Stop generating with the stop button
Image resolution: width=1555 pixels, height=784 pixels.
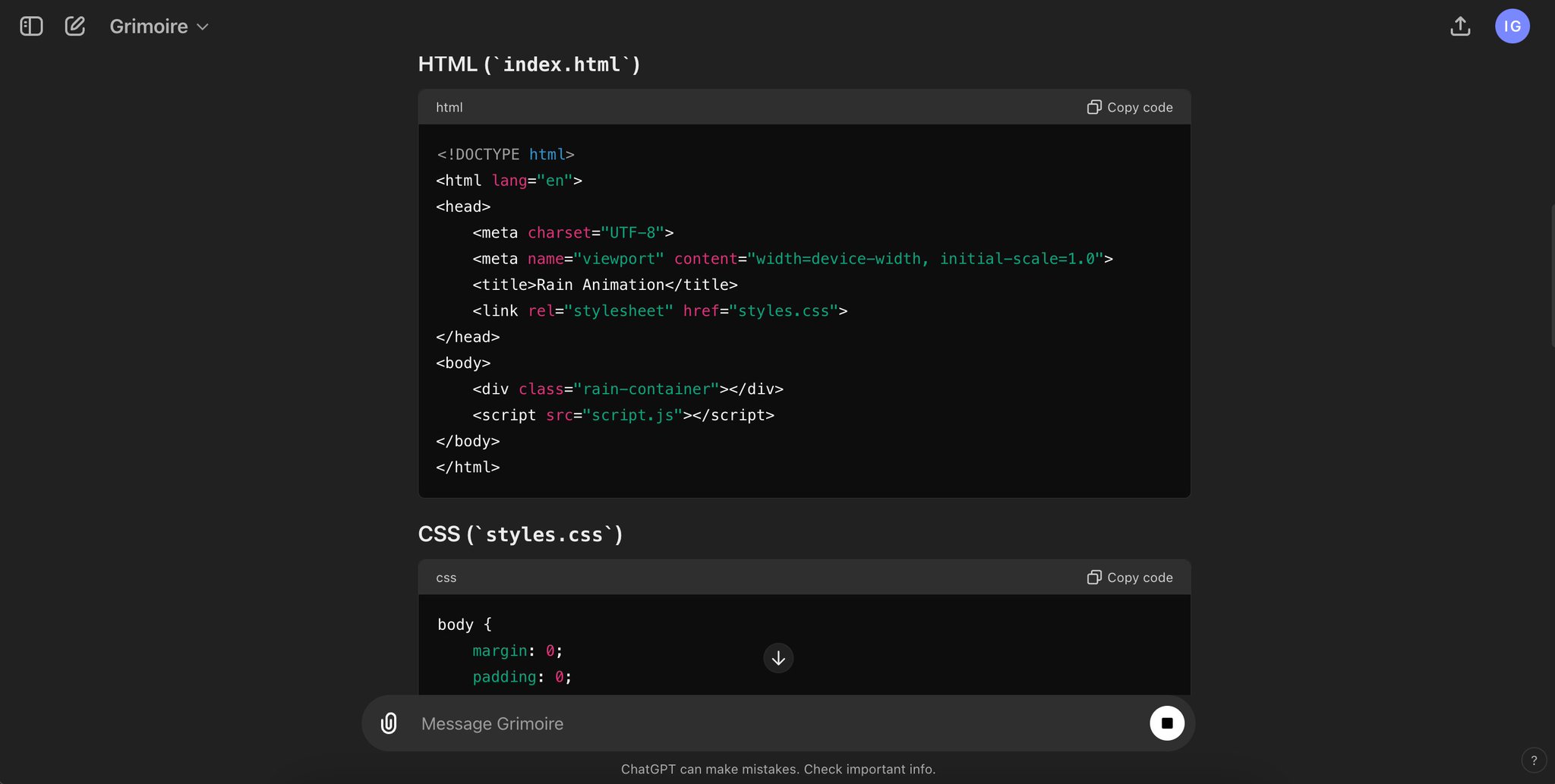1167,723
